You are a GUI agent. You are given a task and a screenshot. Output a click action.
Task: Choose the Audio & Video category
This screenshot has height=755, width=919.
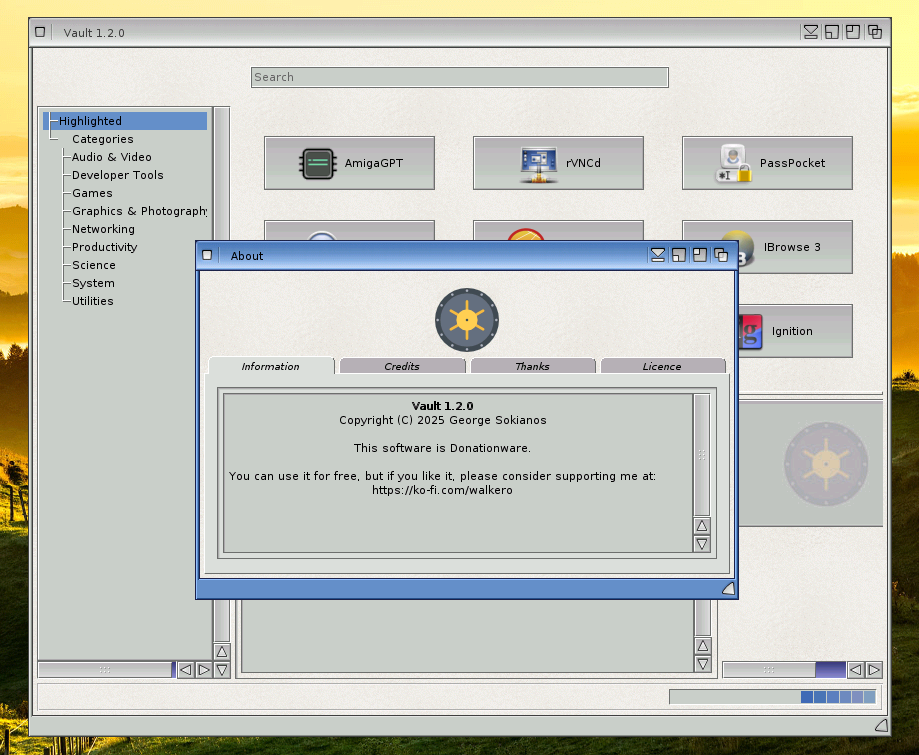coord(112,157)
